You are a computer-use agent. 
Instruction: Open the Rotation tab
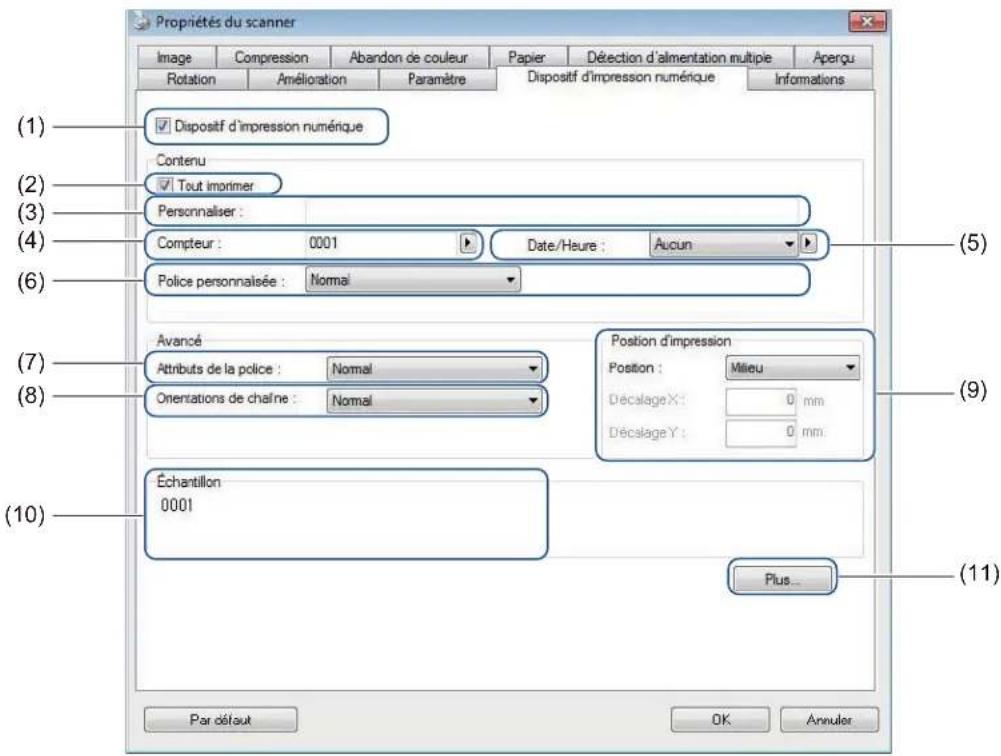click(x=191, y=79)
